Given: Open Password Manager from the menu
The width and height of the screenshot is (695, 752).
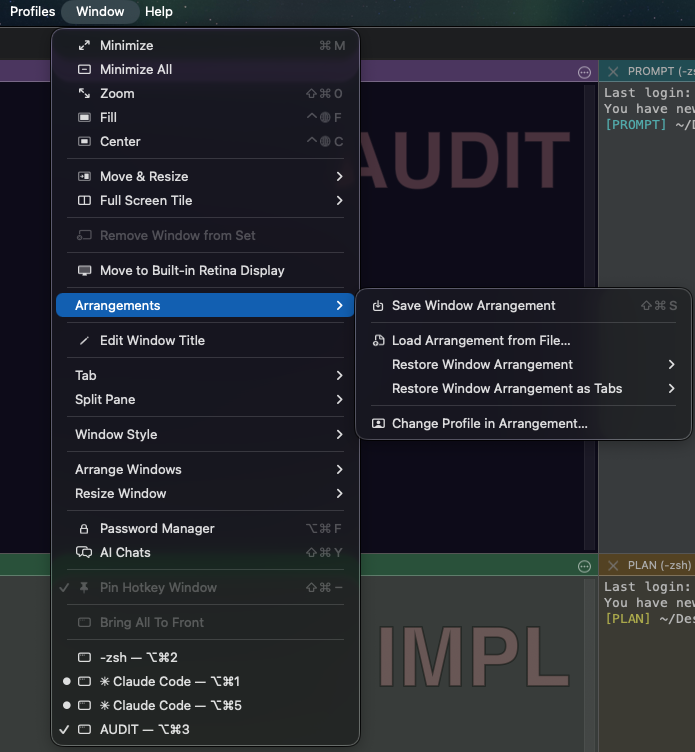Looking at the screenshot, I should pos(205,529).
